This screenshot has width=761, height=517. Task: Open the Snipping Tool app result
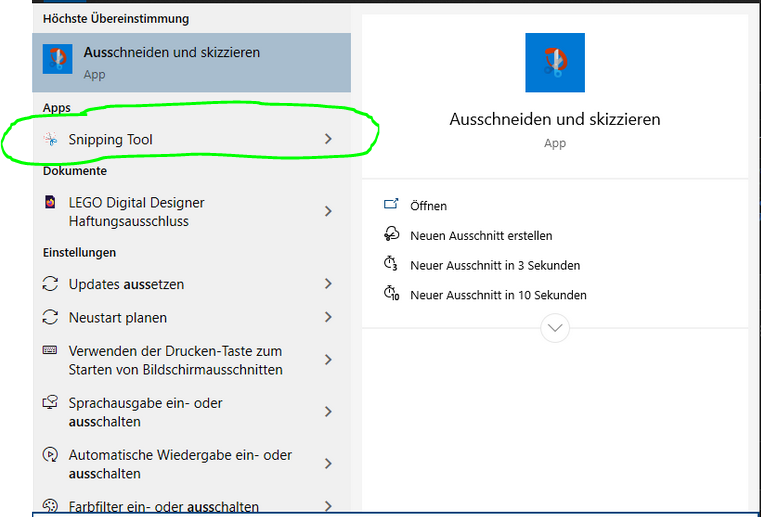coord(191,139)
